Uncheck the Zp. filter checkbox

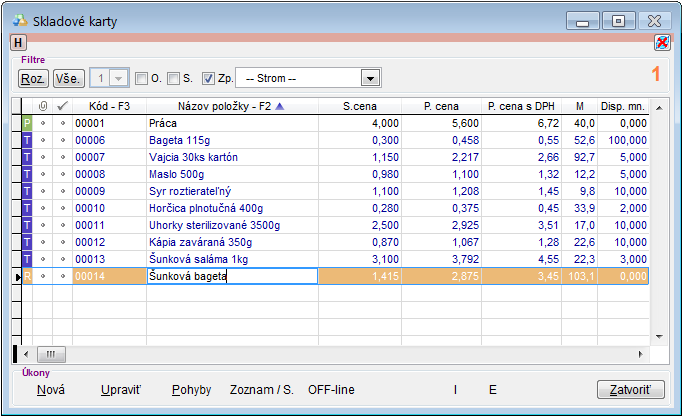click(208, 79)
